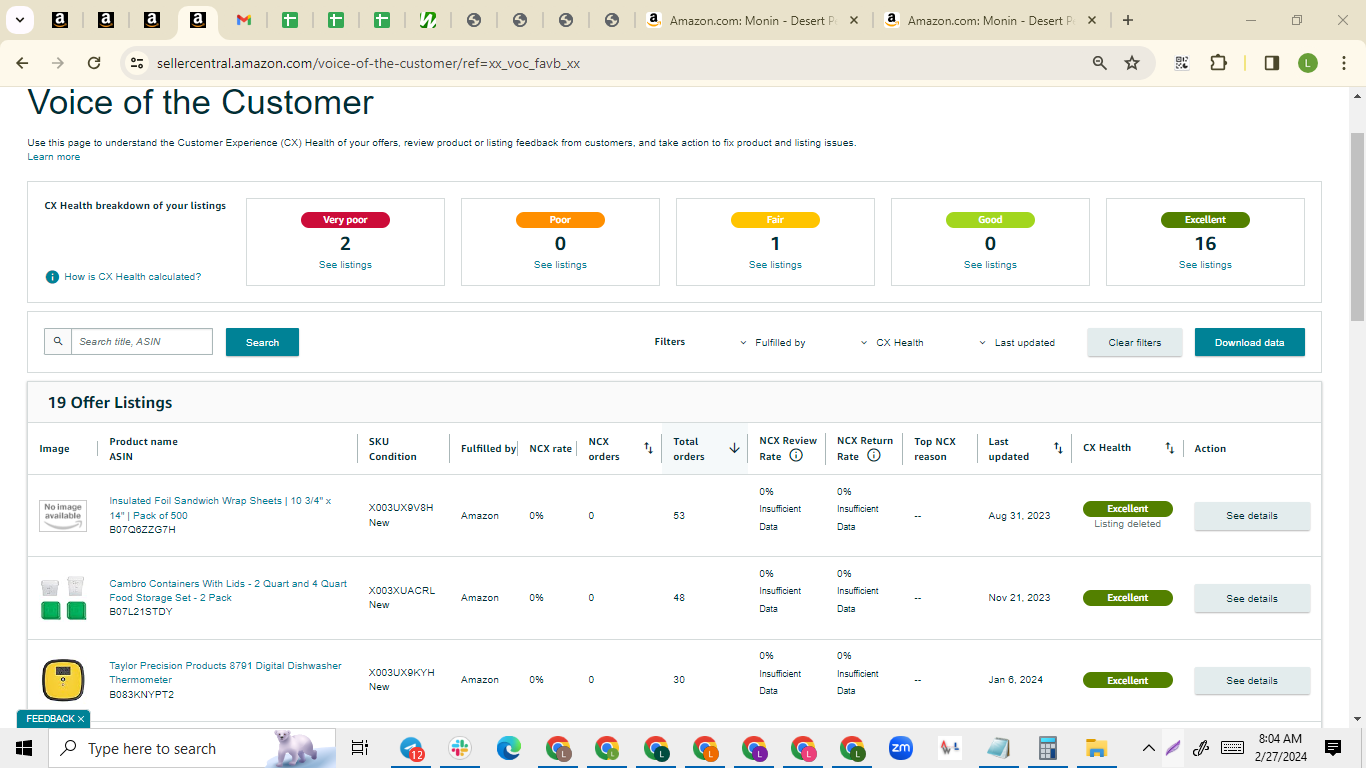The width and height of the screenshot is (1366, 768).
Task: Click the info icon for CX Health calculation
Action: coord(52,277)
